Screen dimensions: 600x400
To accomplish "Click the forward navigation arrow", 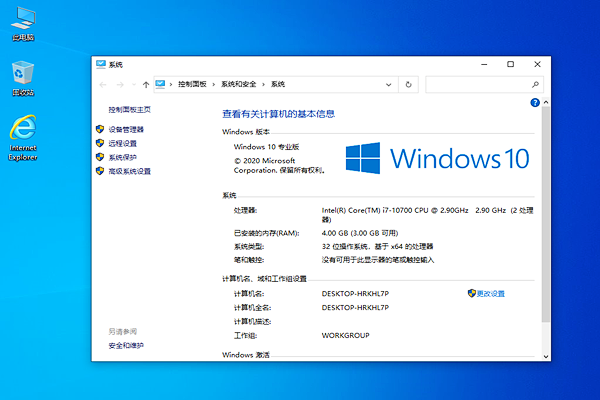I will click(x=120, y=85).
